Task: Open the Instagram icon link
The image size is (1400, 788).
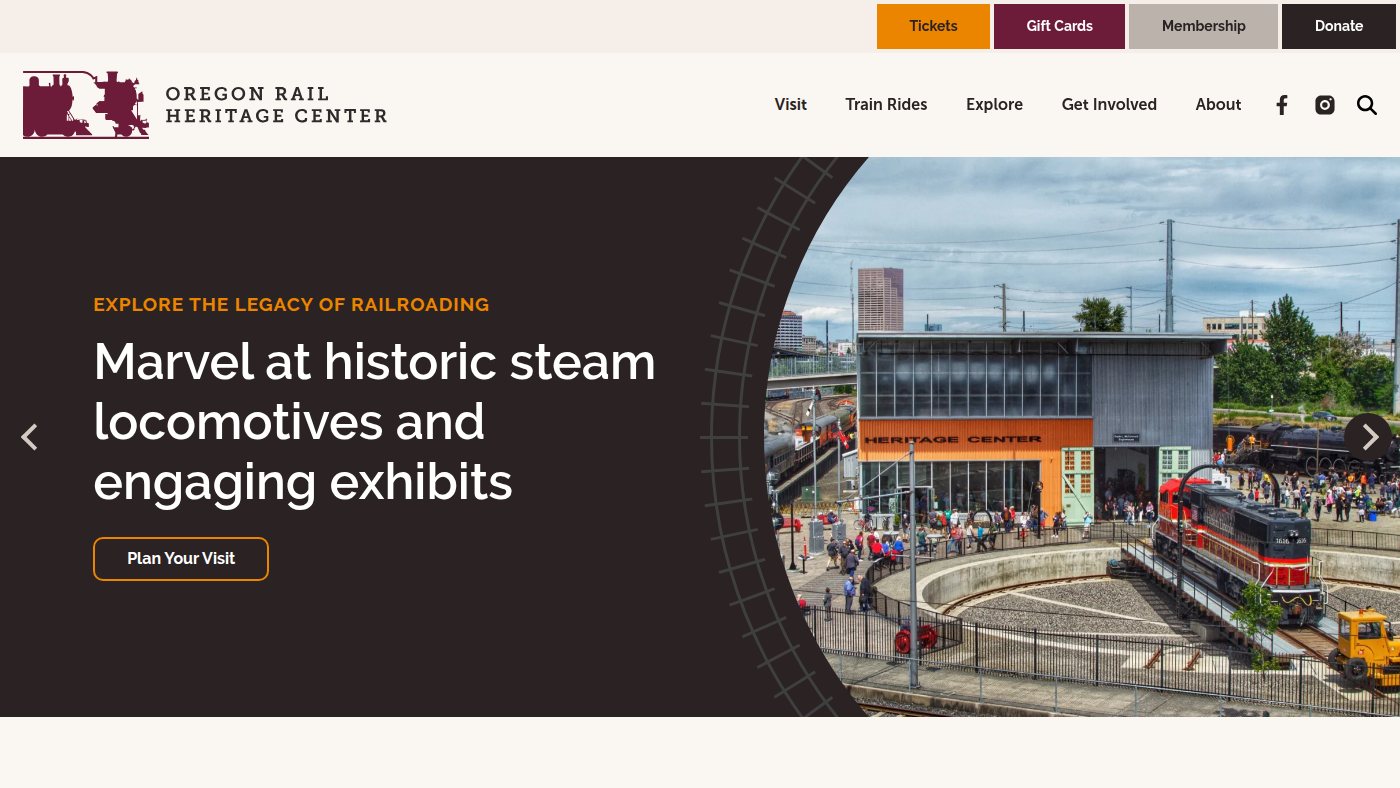Action: tap(1325, 105)
